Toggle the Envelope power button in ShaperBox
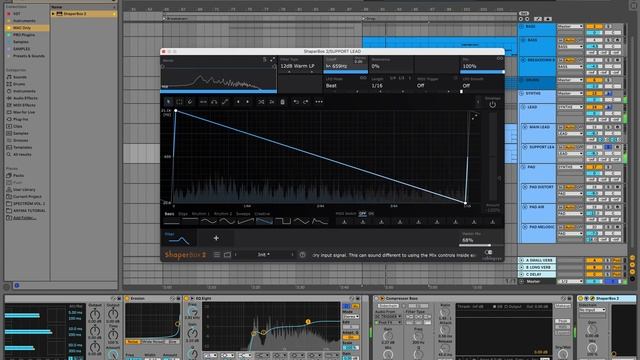The image size is (640, 360). [x=493, y=104]
